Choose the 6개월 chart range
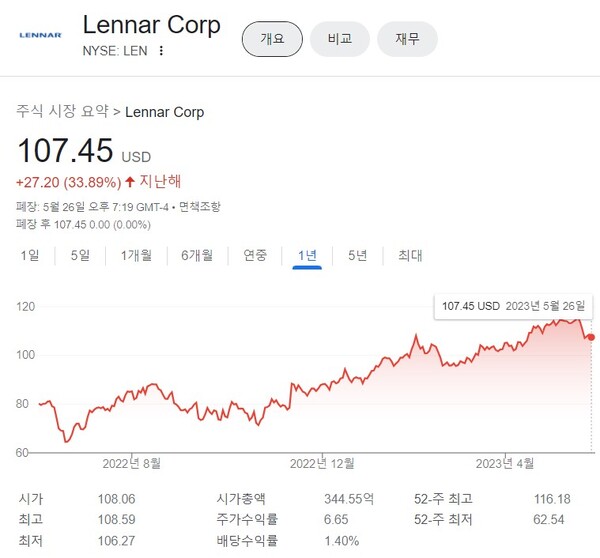 click(197, 256)
